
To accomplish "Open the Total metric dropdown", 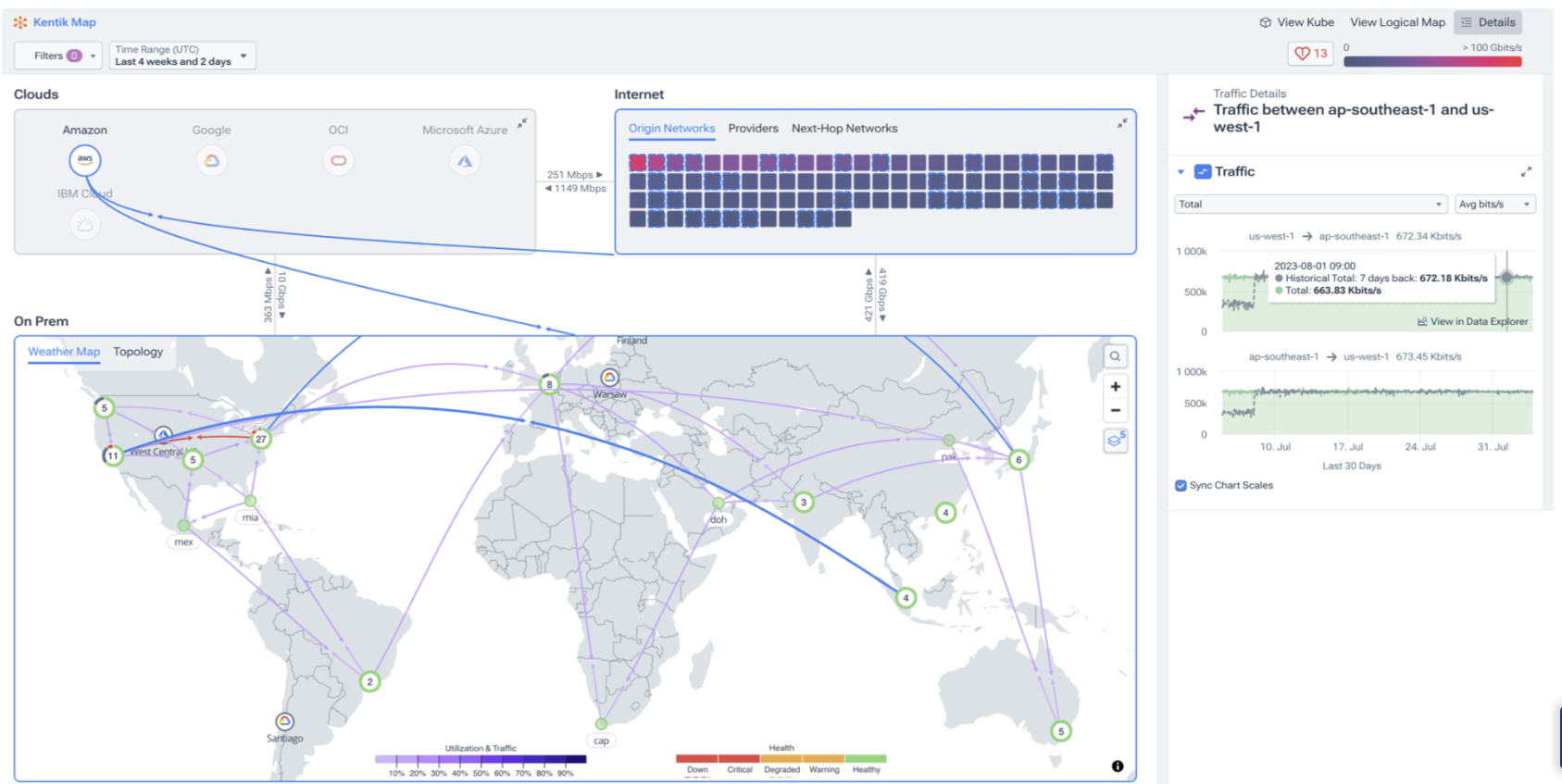I will coord(1310,204).
